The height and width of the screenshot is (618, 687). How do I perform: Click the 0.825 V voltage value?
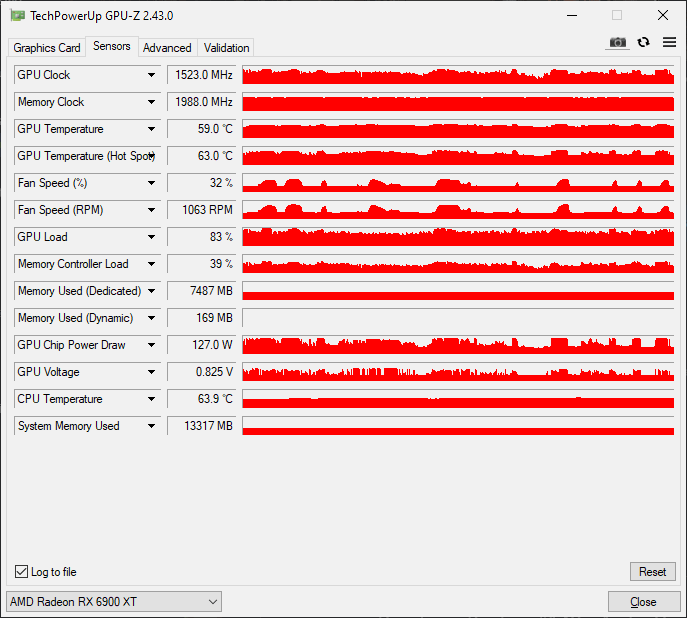201,372
